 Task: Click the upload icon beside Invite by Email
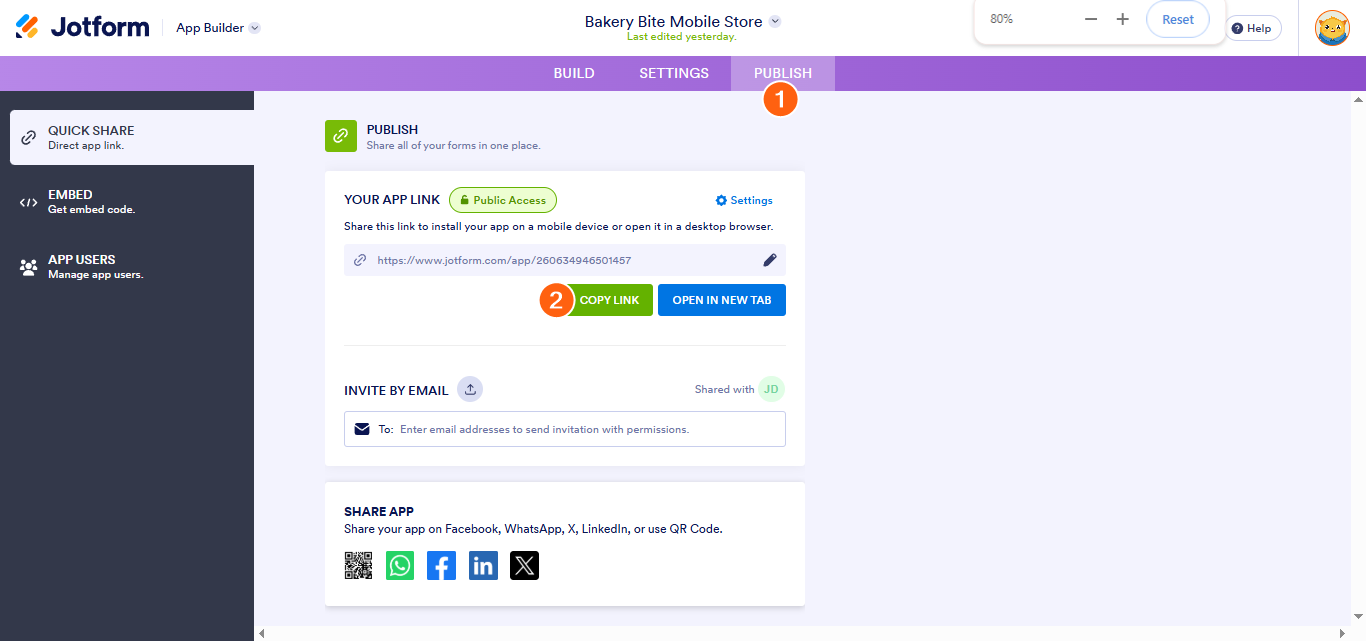(470, 389)
